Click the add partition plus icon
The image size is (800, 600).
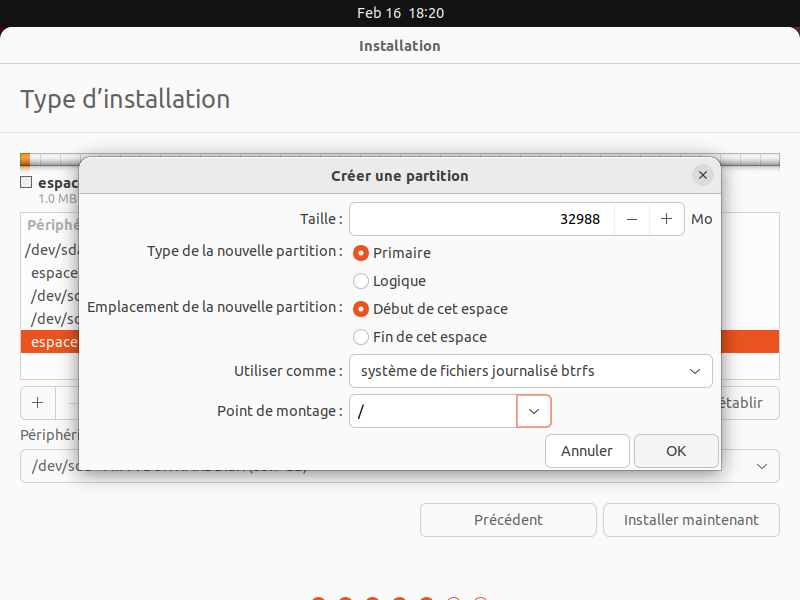[38, 403]
